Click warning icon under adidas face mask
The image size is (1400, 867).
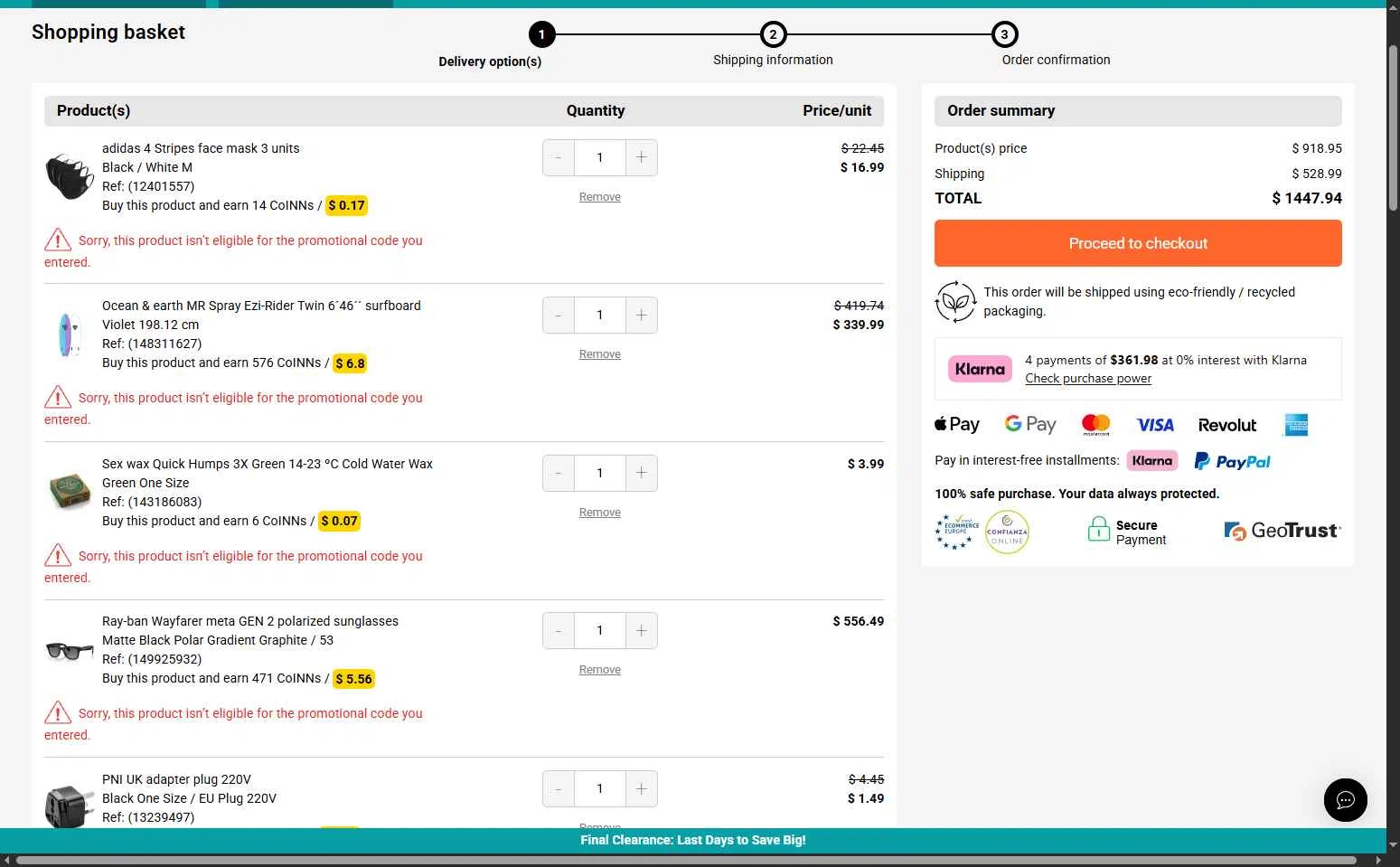(58, 240)
